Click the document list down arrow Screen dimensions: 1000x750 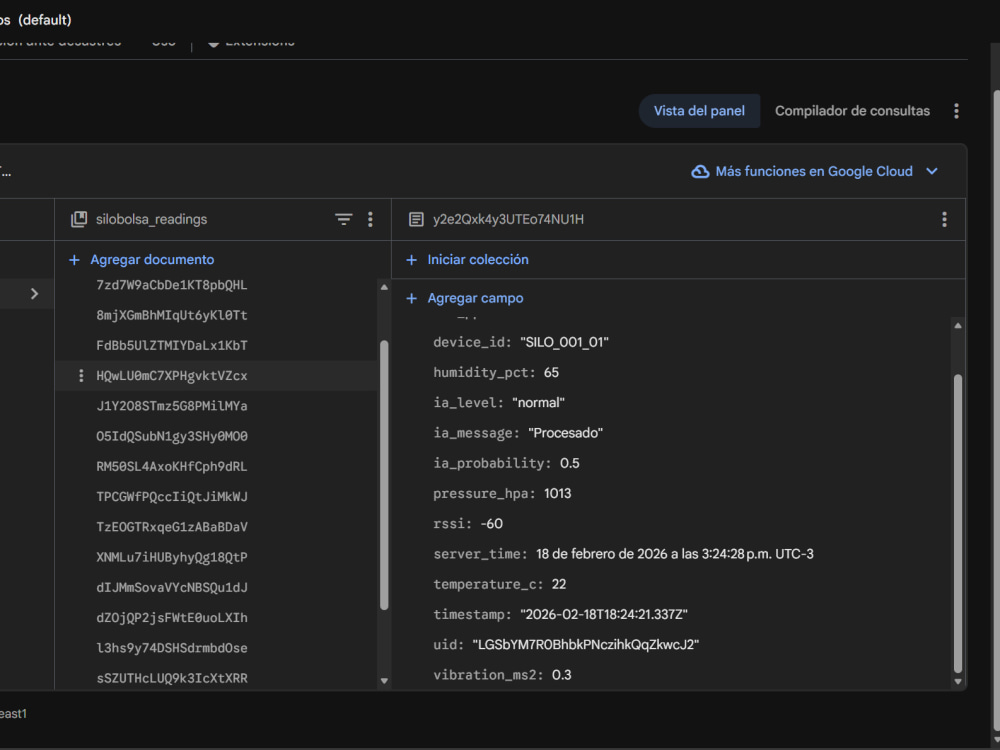[x=384, y=680]
